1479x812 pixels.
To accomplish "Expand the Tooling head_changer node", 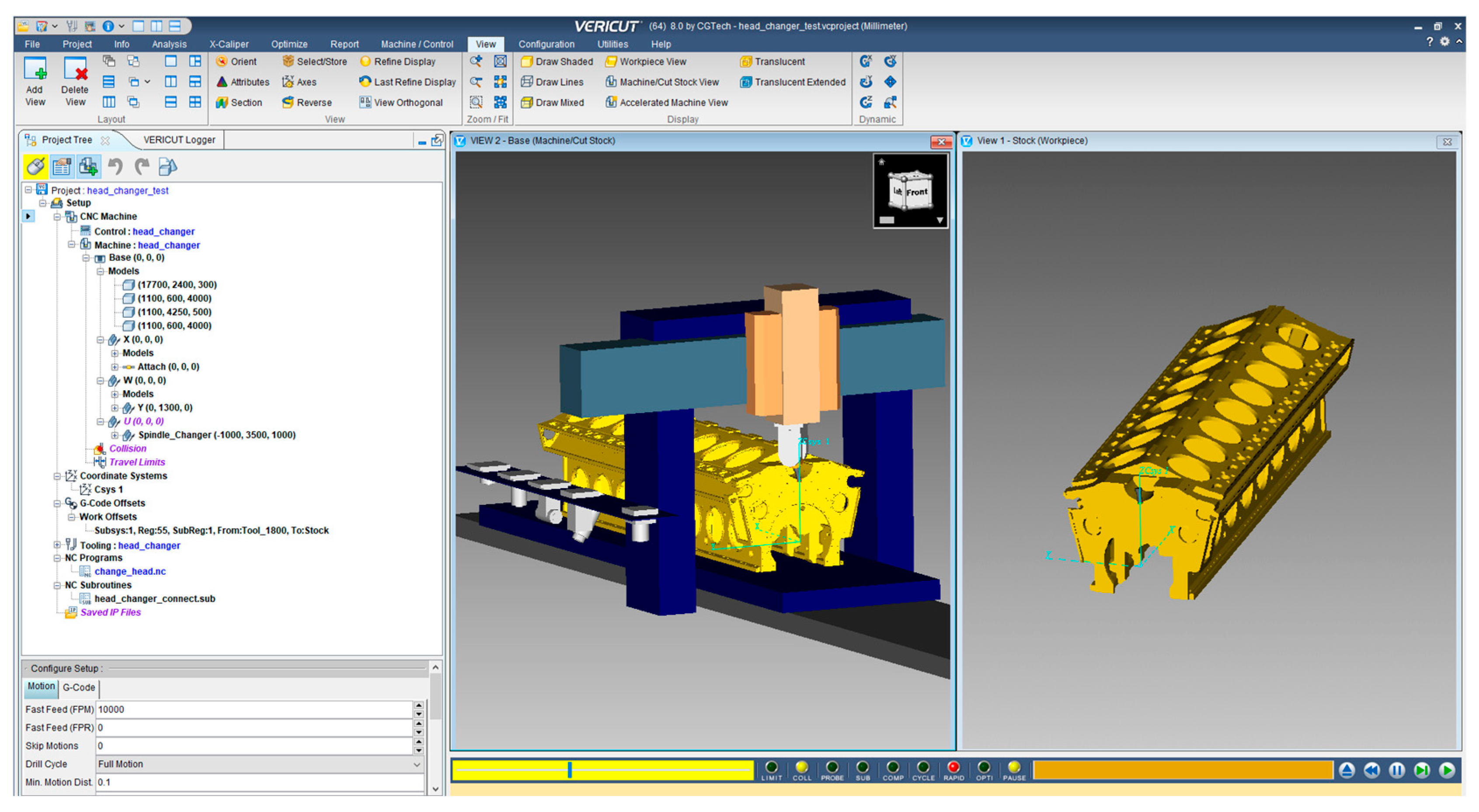I will (x=57, y=545).
